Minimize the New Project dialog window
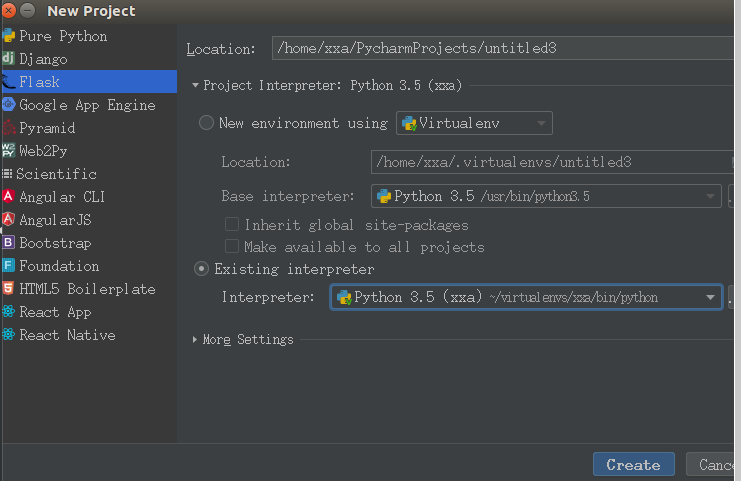The height and width of the screenshot is (481, 741). (28, 10)
